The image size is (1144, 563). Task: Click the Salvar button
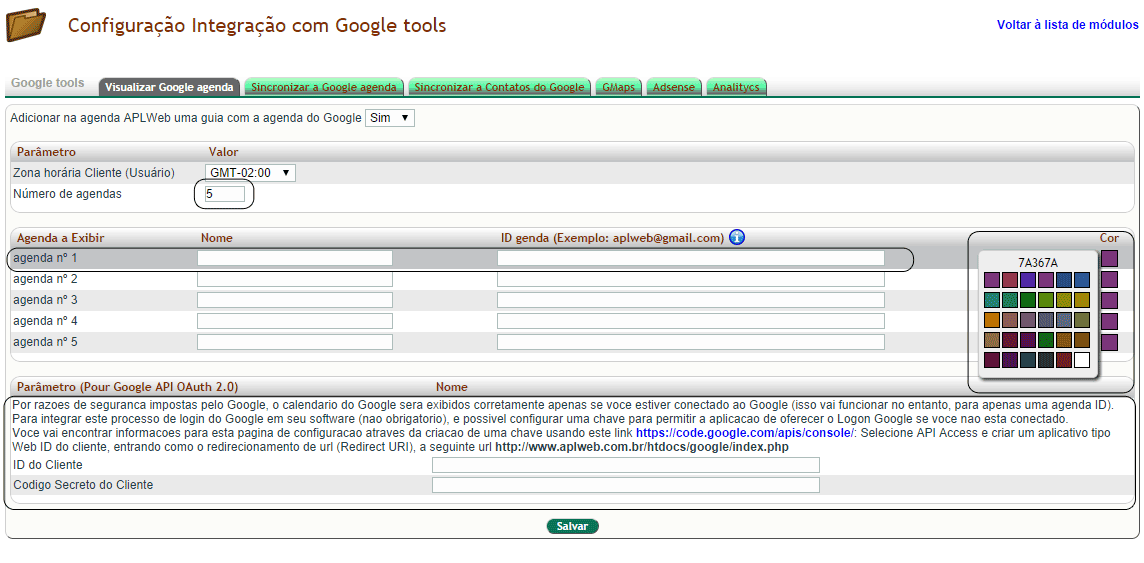point(573,526)
